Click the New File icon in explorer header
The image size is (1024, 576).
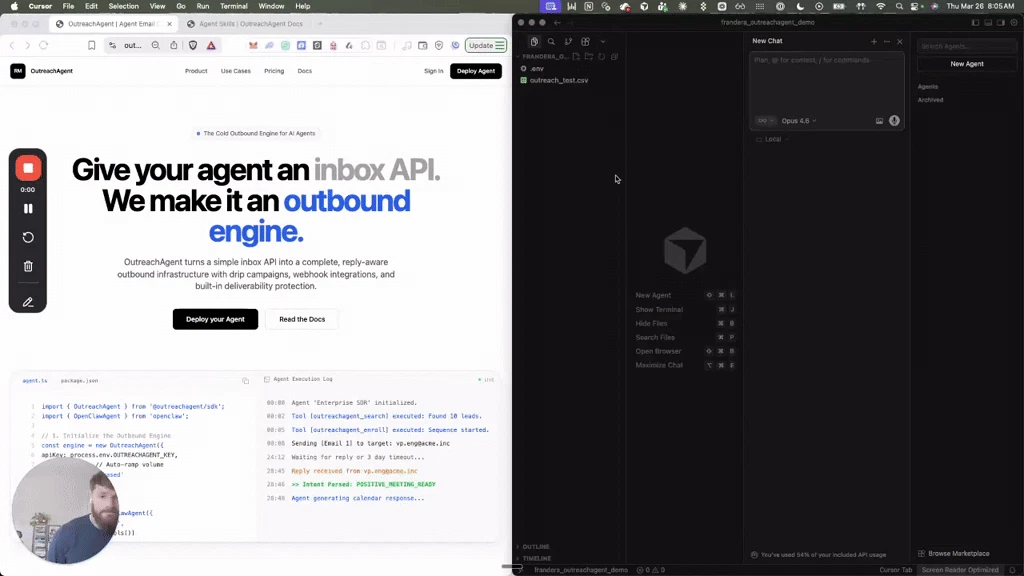576,57
